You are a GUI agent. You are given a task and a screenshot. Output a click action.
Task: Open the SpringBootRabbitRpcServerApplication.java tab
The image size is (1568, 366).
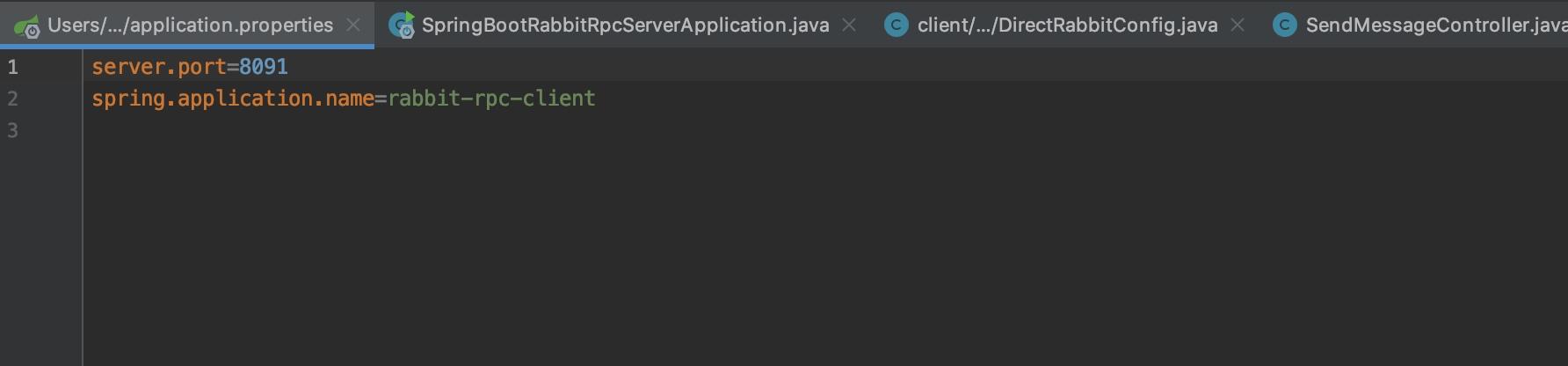coord(625,25)
